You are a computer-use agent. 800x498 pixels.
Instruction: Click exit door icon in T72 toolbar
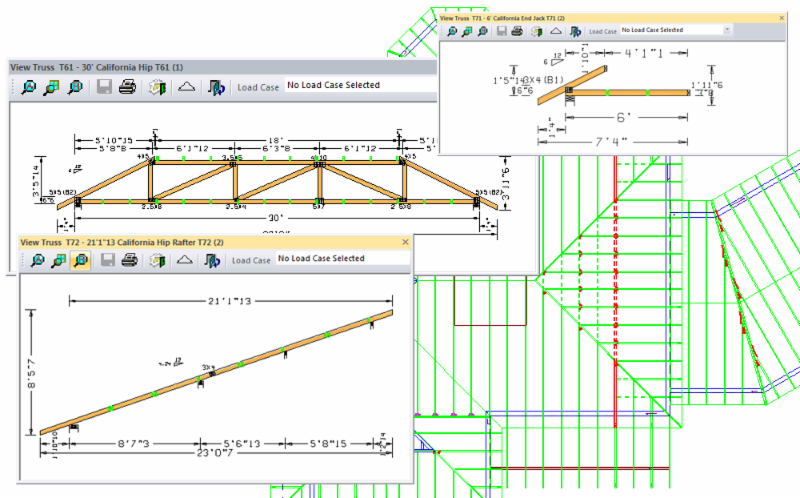213,260
